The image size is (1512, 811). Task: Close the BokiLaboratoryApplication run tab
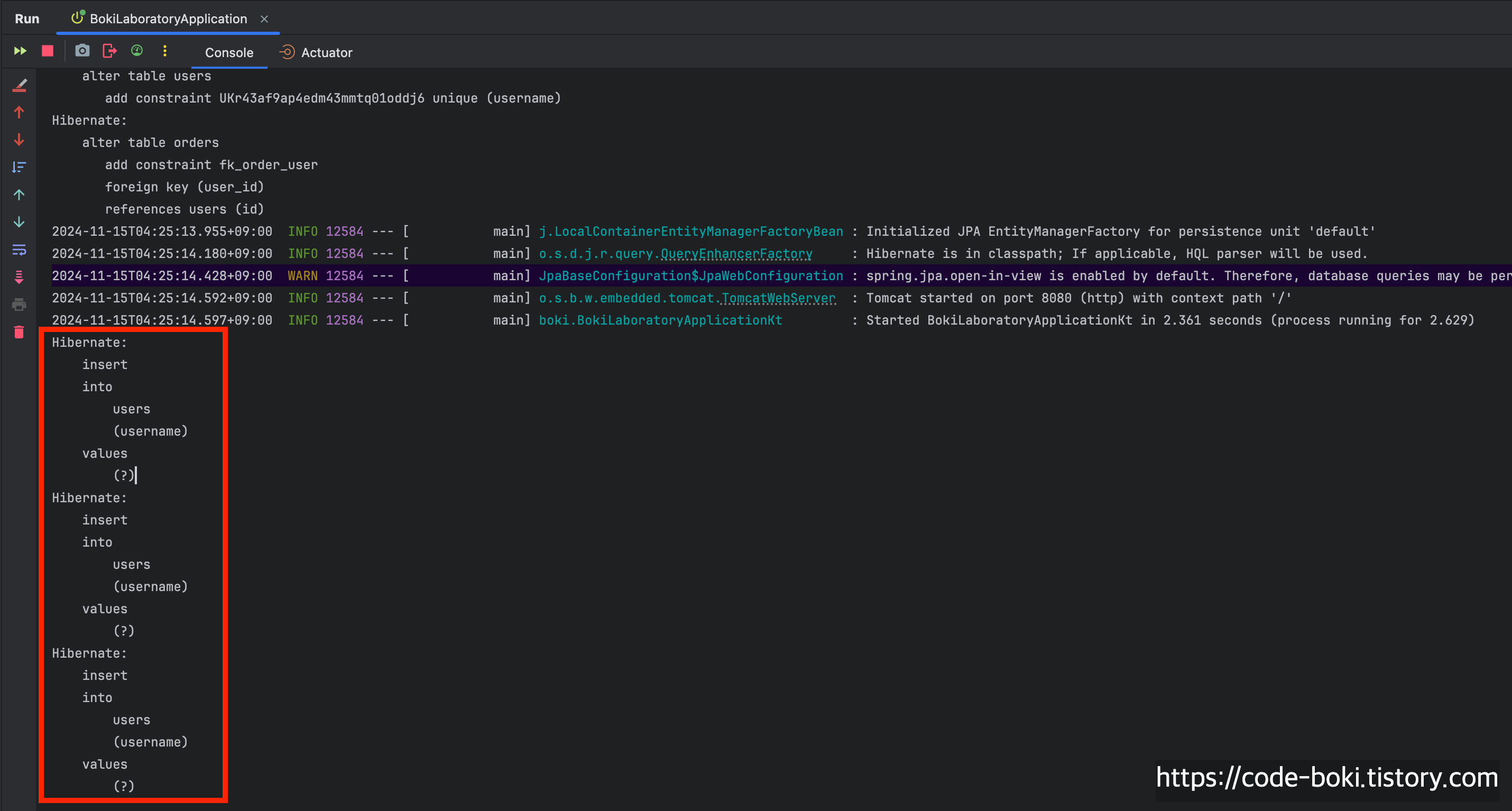(264, 19)
